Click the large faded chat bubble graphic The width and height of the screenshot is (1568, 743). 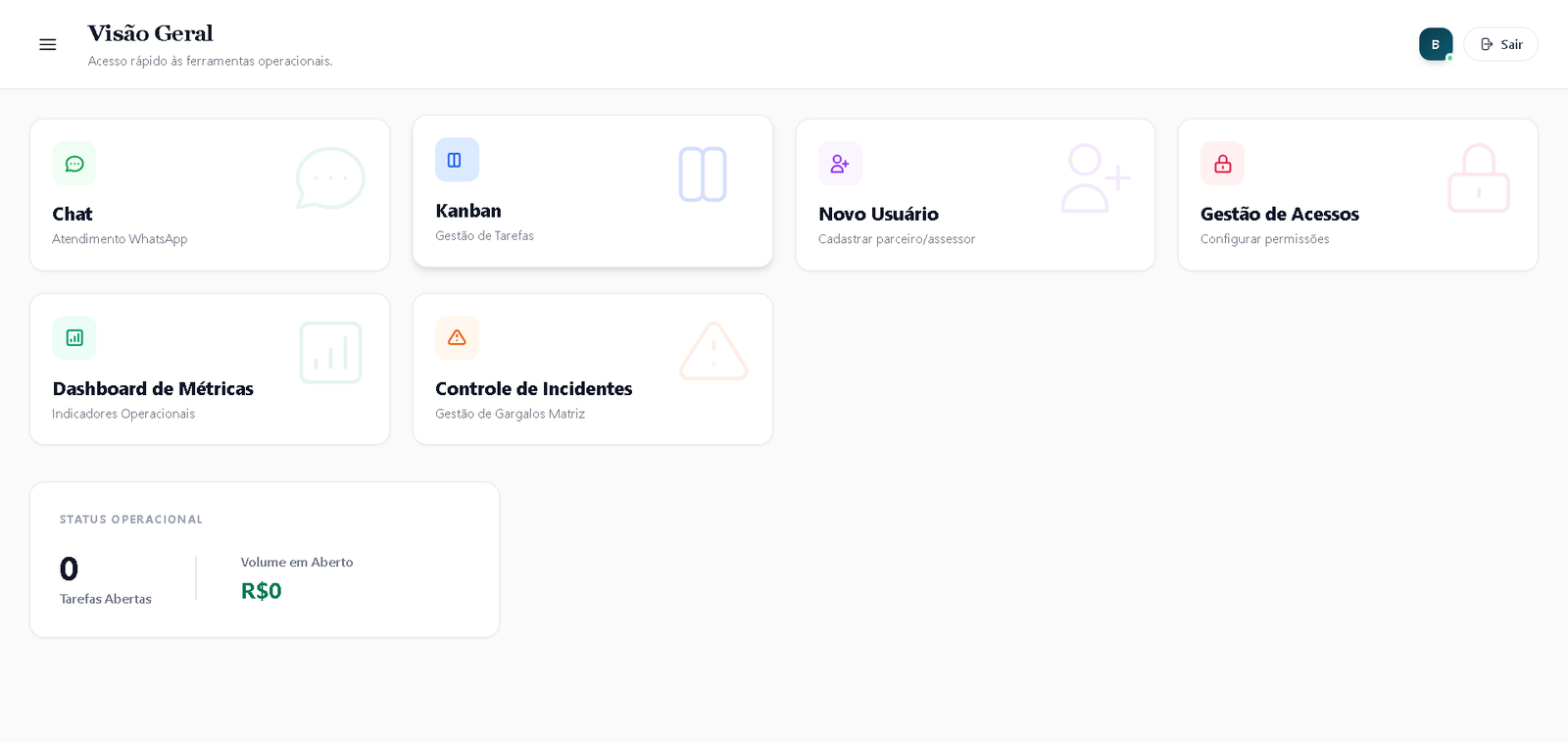click(x=330, y=178)
